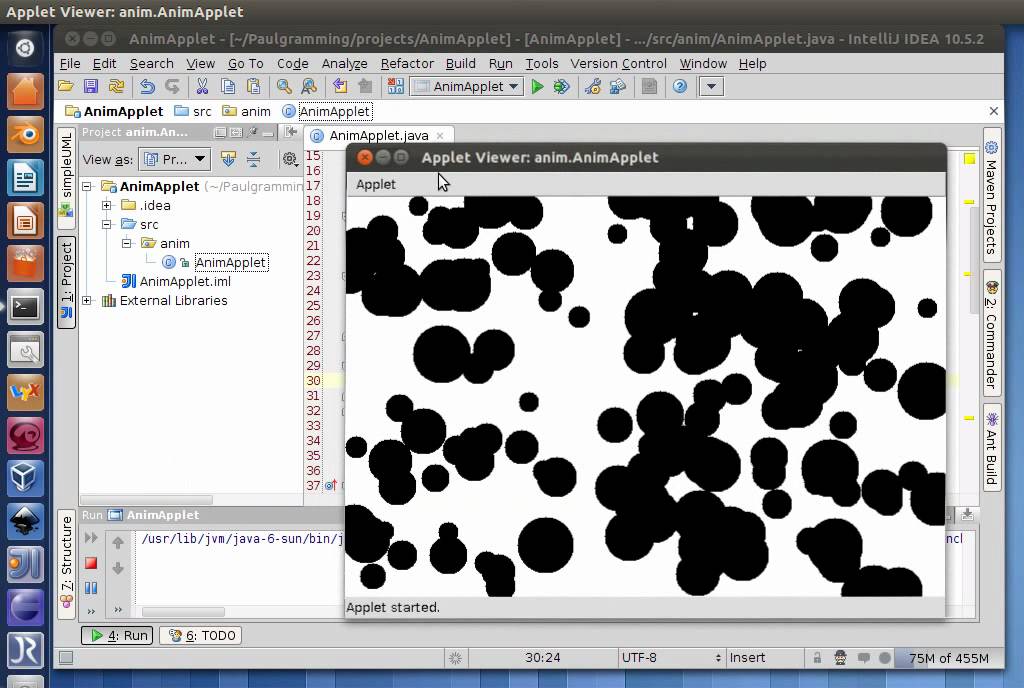Toggle read-only lock icon in status bar
The height and width of the screenshot is (688, 1024).
pyautogui.click(x=817, y=657)
